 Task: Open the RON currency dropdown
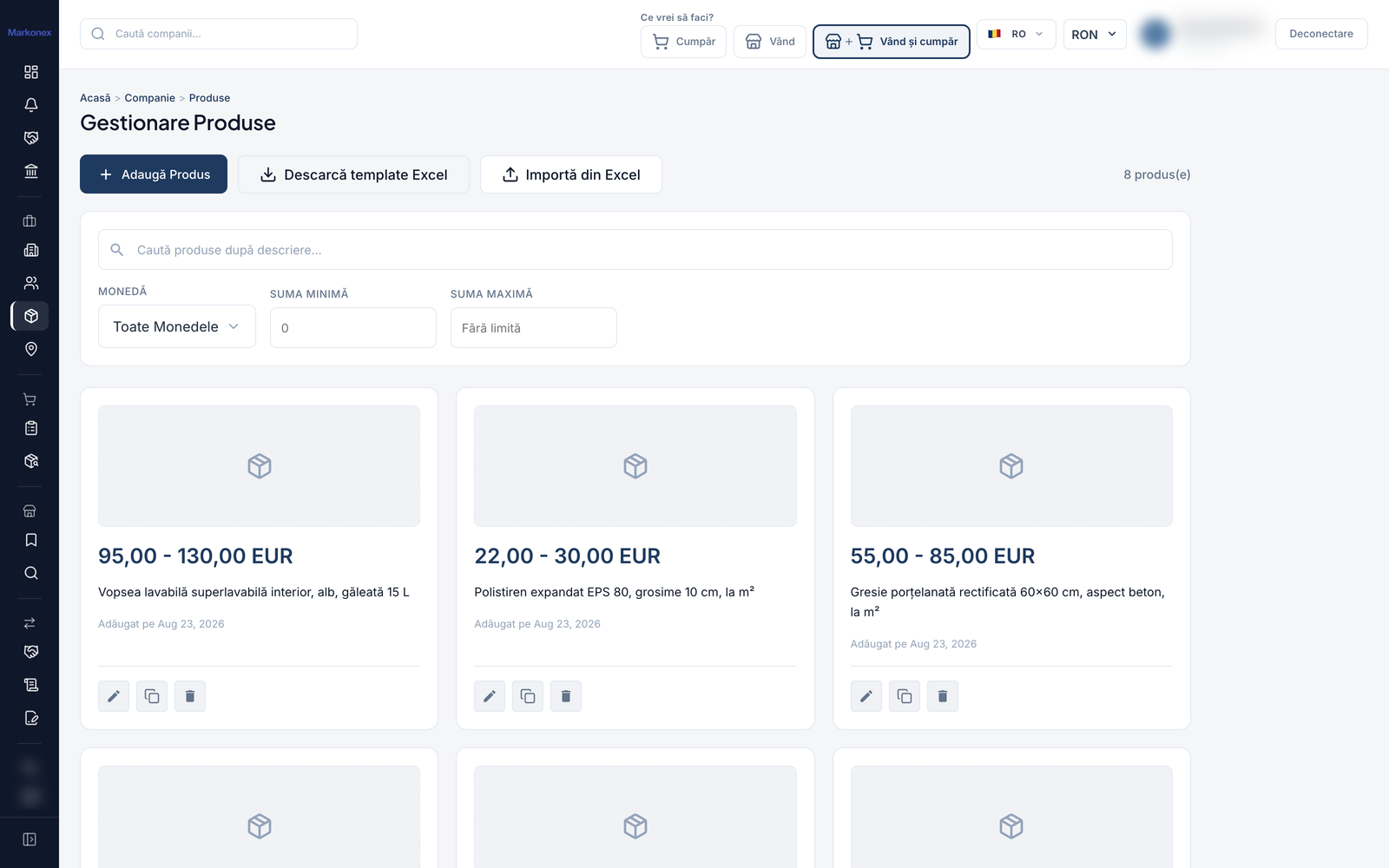(1095, 34)
